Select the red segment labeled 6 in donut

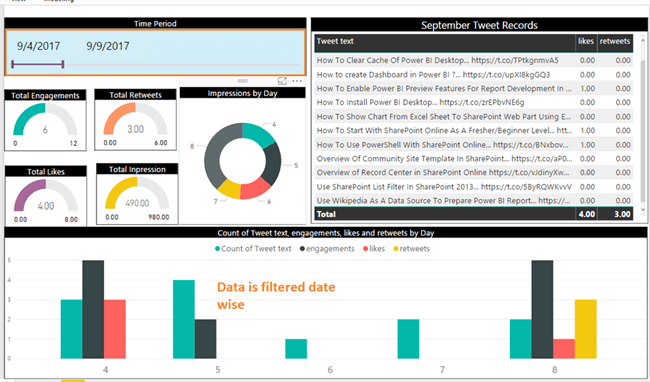click(254, 189)
